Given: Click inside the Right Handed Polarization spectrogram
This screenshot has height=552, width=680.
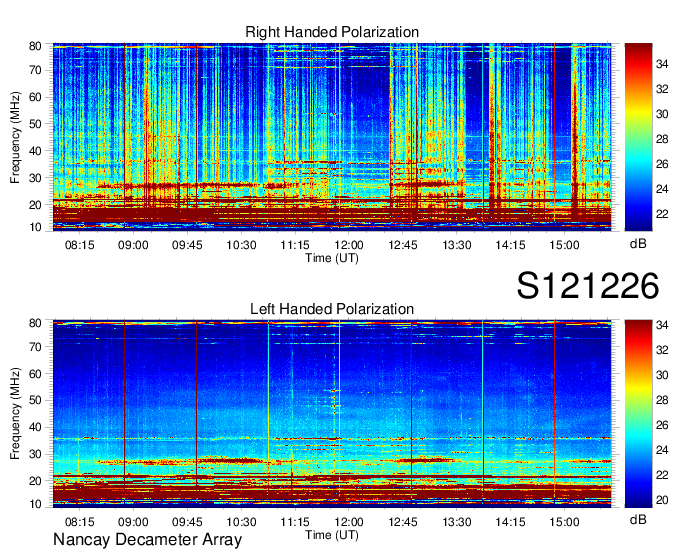Looking at the screenshot, I should pyautogui.click(x=332, y=137).
